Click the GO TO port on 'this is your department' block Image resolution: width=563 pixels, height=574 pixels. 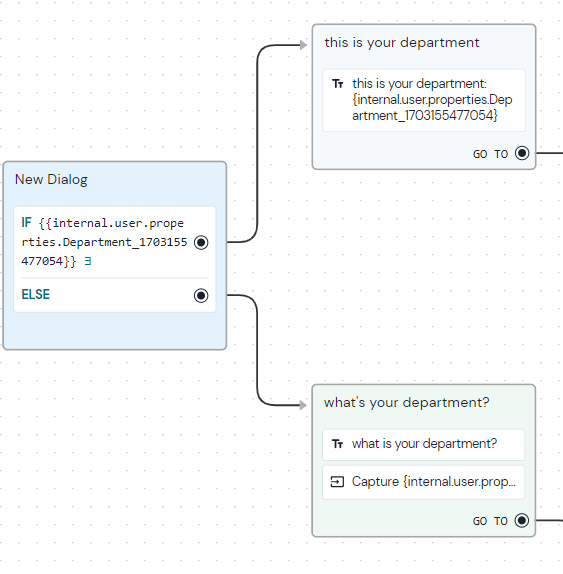[x=522, y=153]
